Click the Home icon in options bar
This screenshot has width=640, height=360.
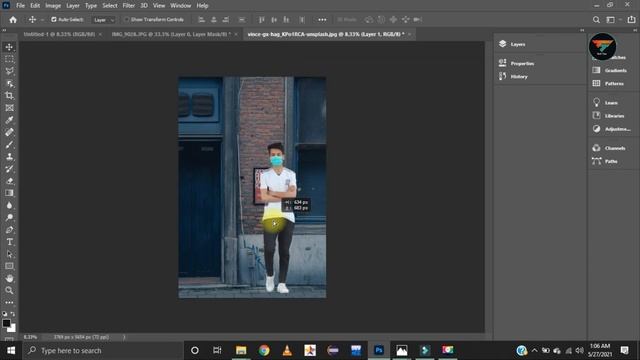[x=13, y=20]
